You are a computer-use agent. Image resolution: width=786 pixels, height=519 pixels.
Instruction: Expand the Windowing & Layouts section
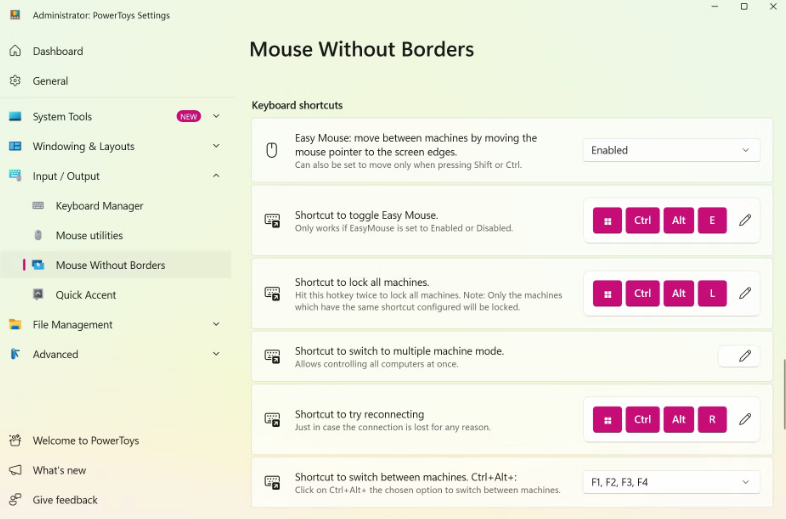click(x=216, y=147)
